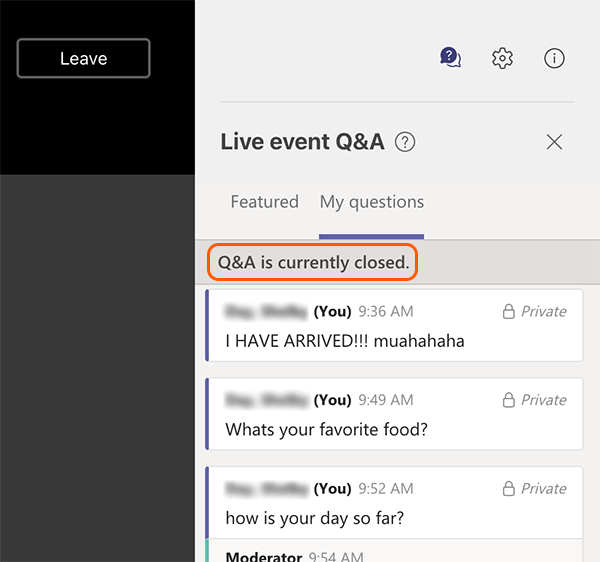Click the 'Q&A is currently closed' notice
The height and width of the screenshot is (562, 600).
coord(313,263)
